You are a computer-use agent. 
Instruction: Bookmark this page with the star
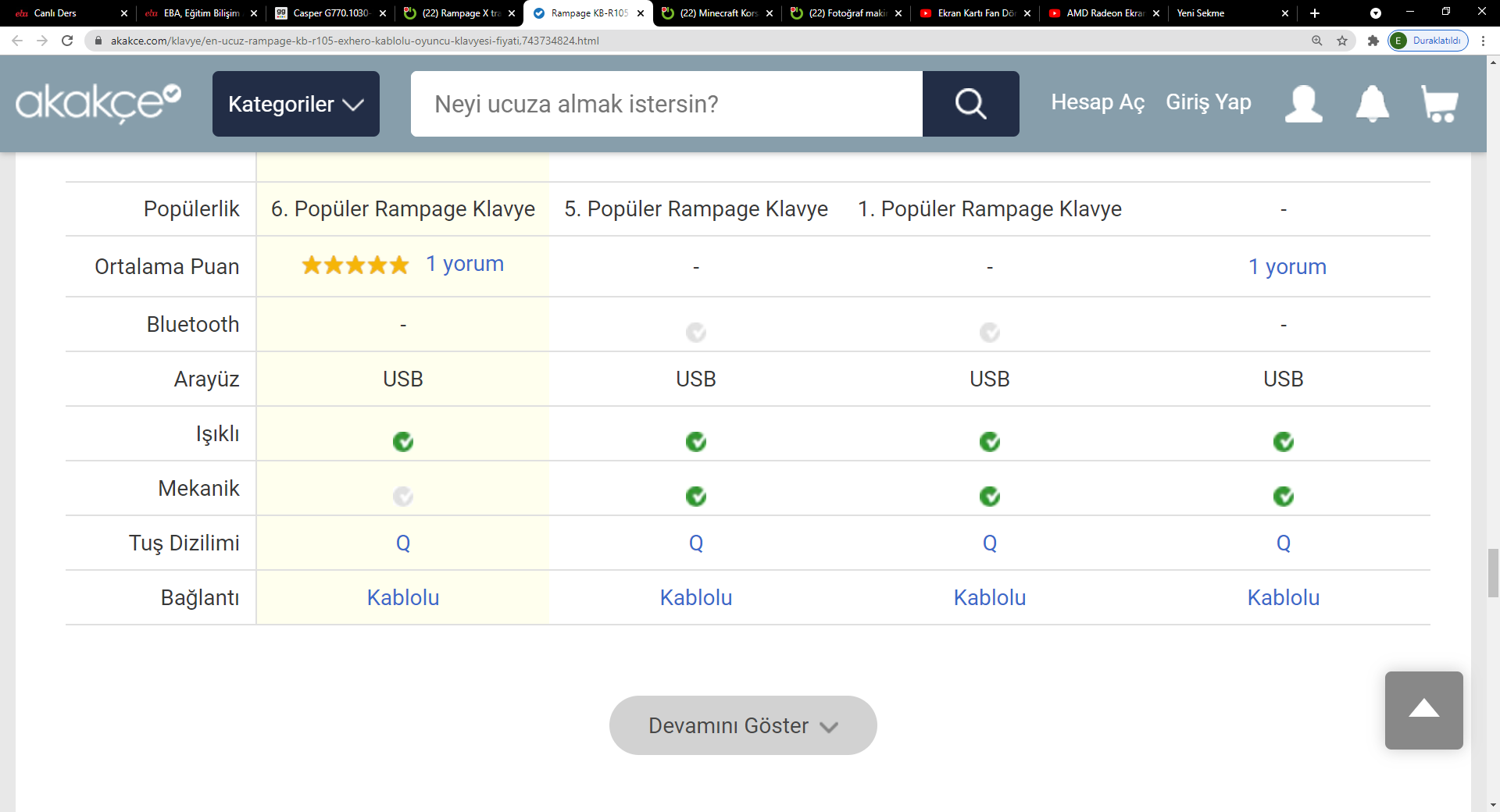[1342, 41]
